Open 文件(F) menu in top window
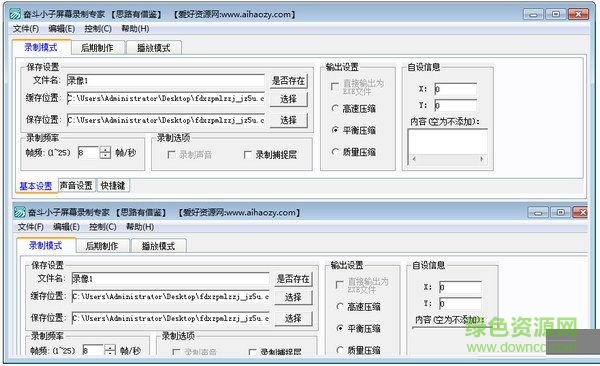 tap(26, 29)
